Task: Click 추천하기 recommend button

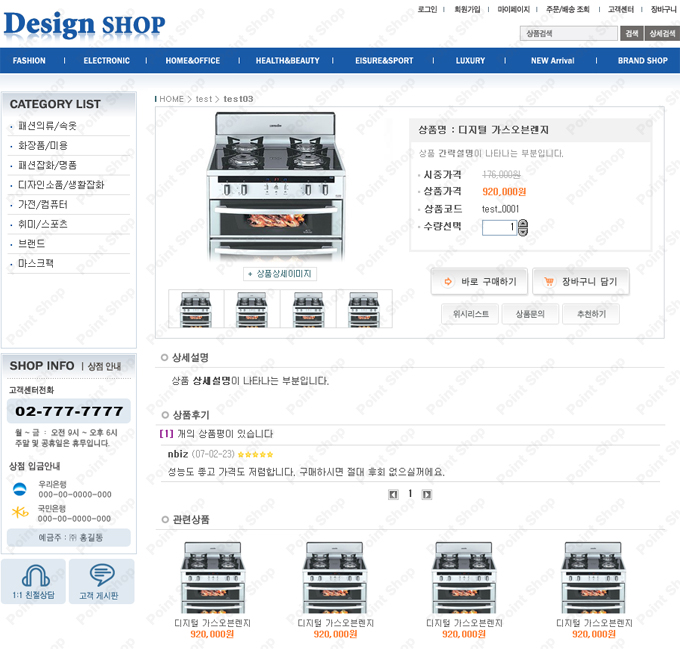Action: (x=591, y=314)
